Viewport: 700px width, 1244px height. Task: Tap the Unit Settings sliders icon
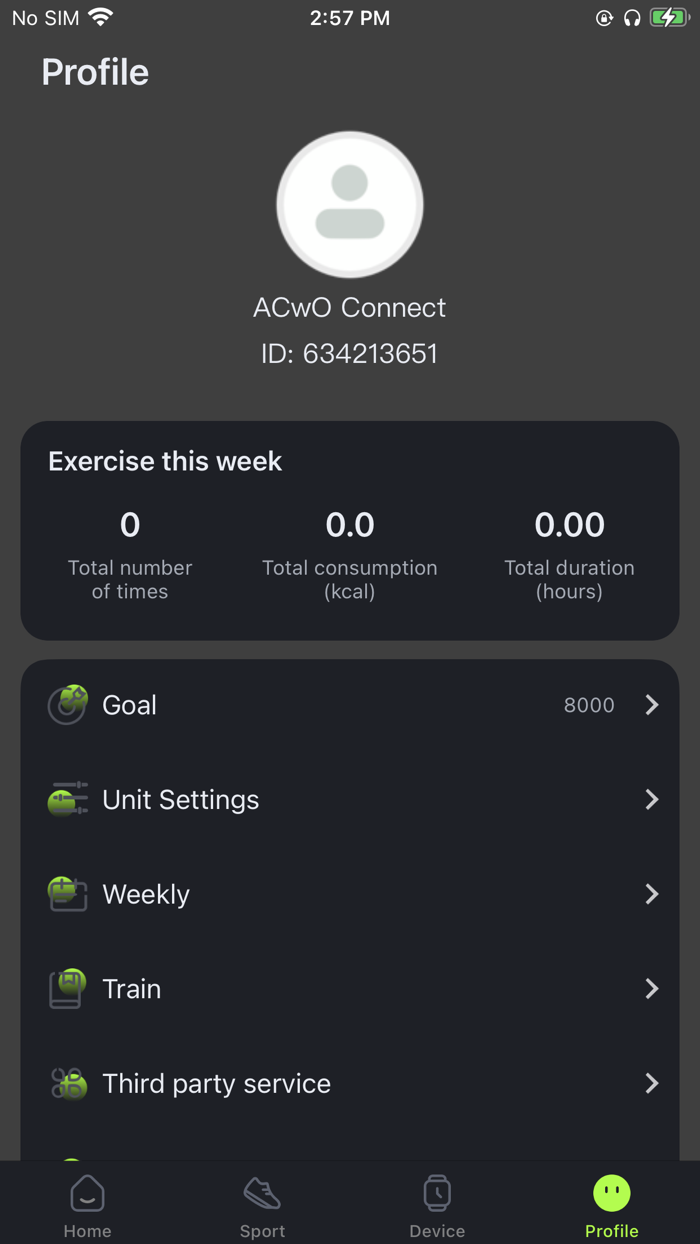pos(66,799)
